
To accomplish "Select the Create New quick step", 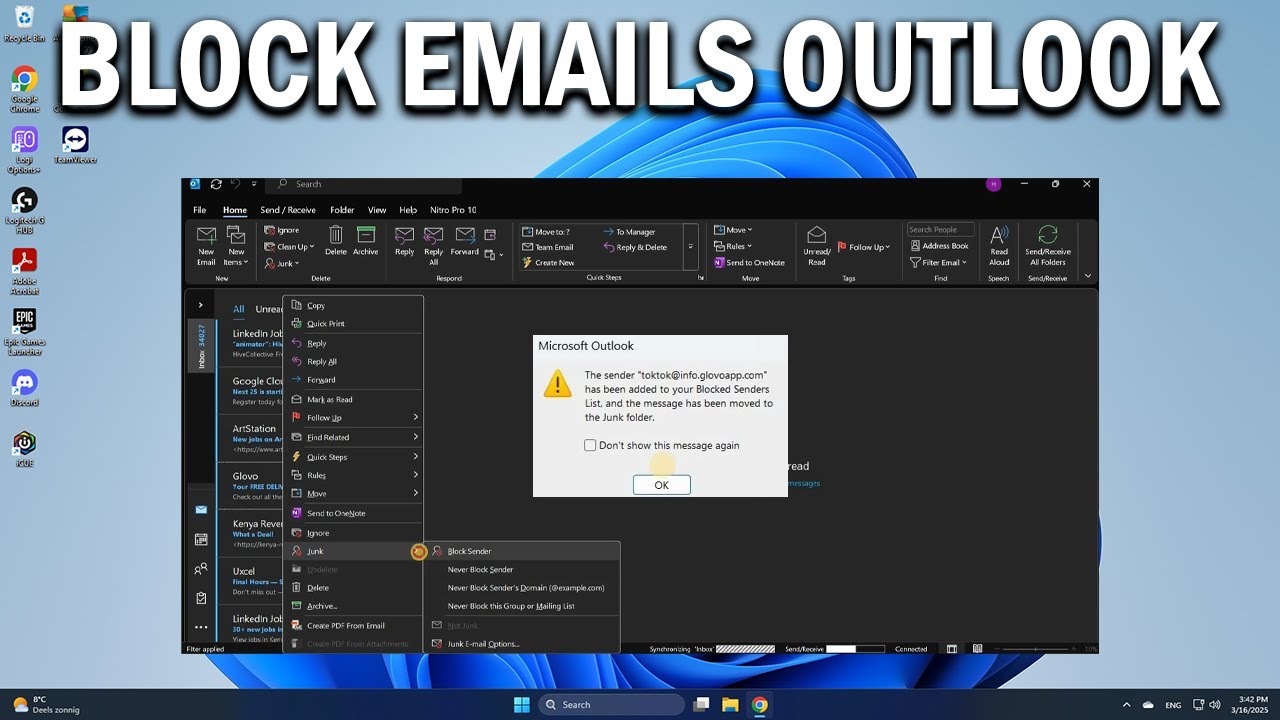I will coord(547,263).
